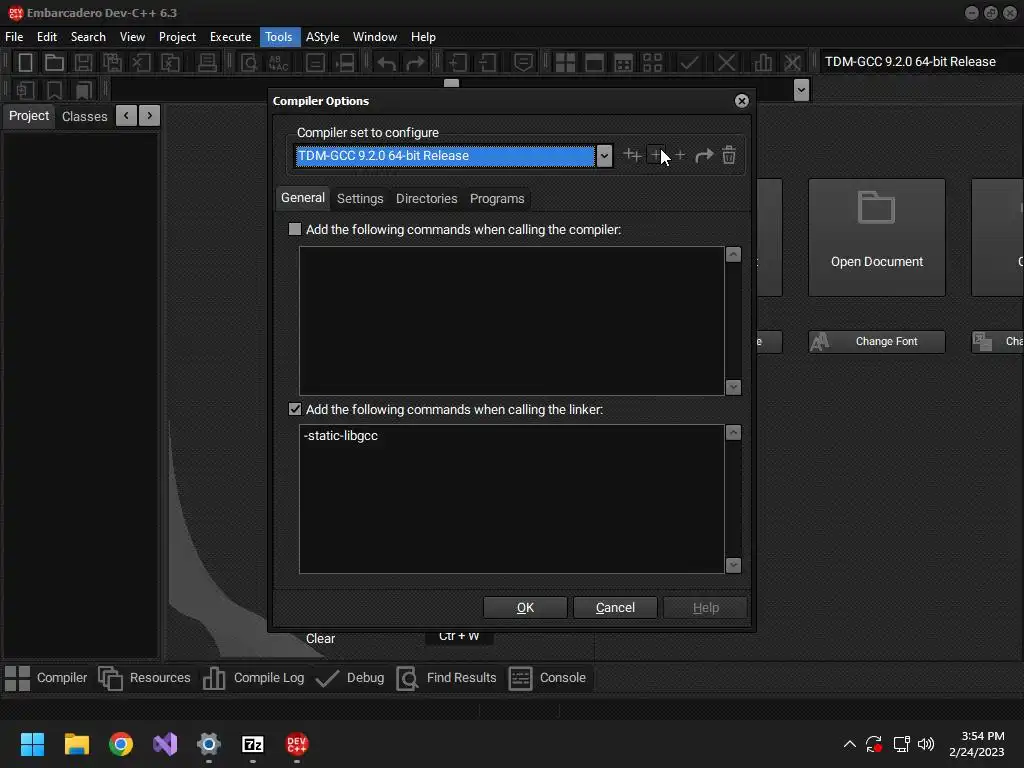Open the Find Results bottom tab
1024x768 pixels.
(446, 678)
